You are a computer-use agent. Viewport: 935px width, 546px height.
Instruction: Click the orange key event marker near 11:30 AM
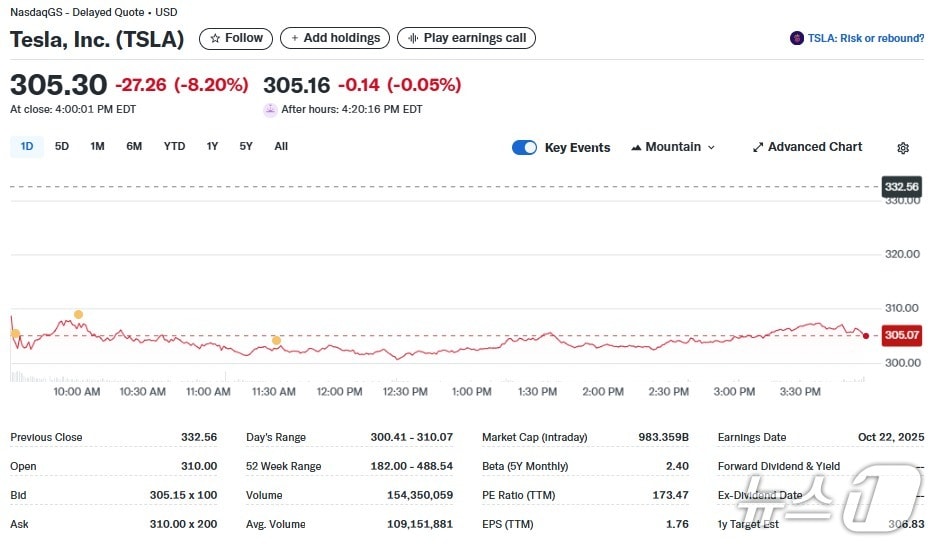tap(276, 341)
